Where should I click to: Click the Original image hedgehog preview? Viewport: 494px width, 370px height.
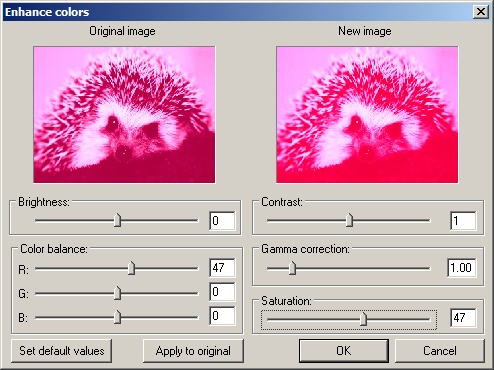pyautogui.click(x=124, y=115)
